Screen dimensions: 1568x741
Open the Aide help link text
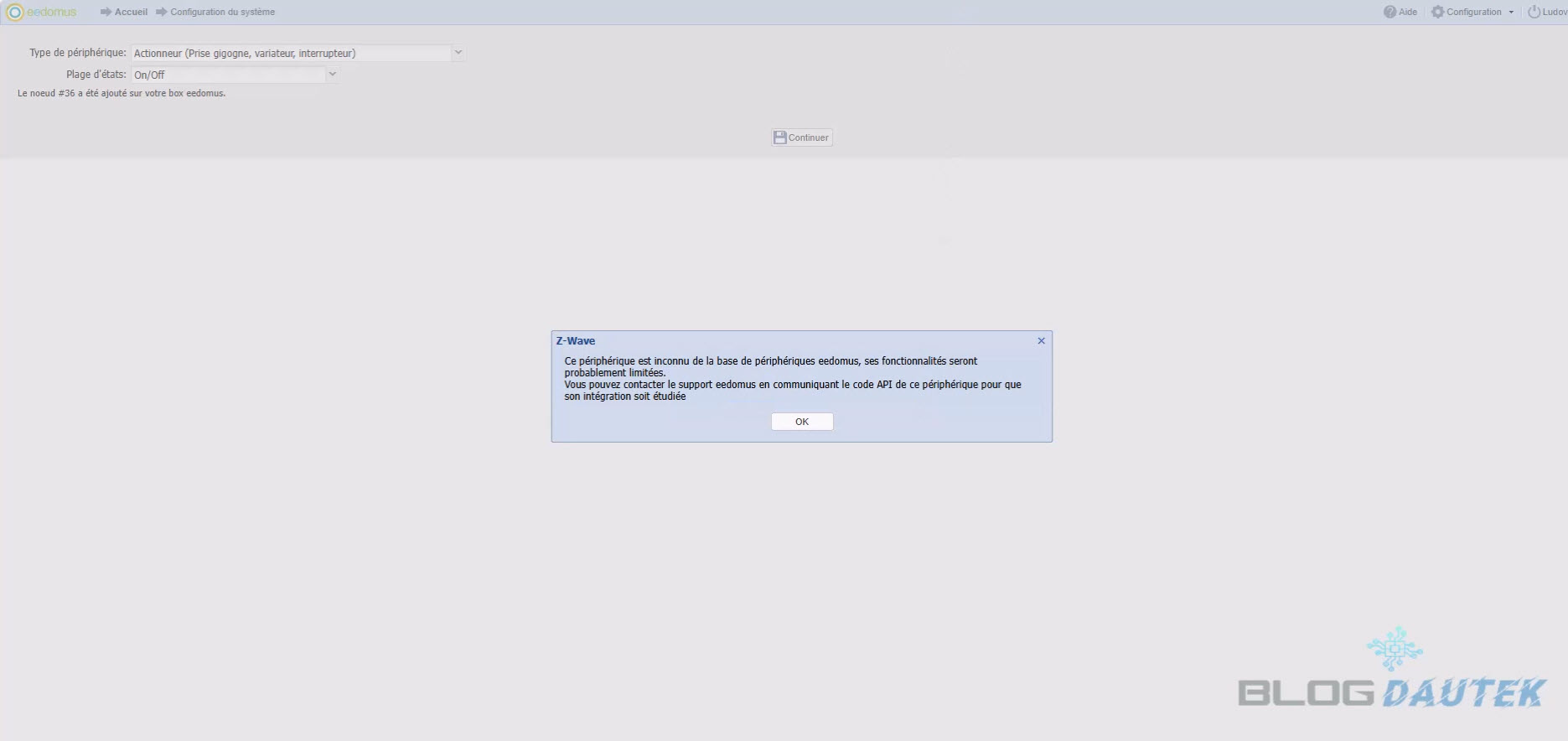(x=1408, y=12)
